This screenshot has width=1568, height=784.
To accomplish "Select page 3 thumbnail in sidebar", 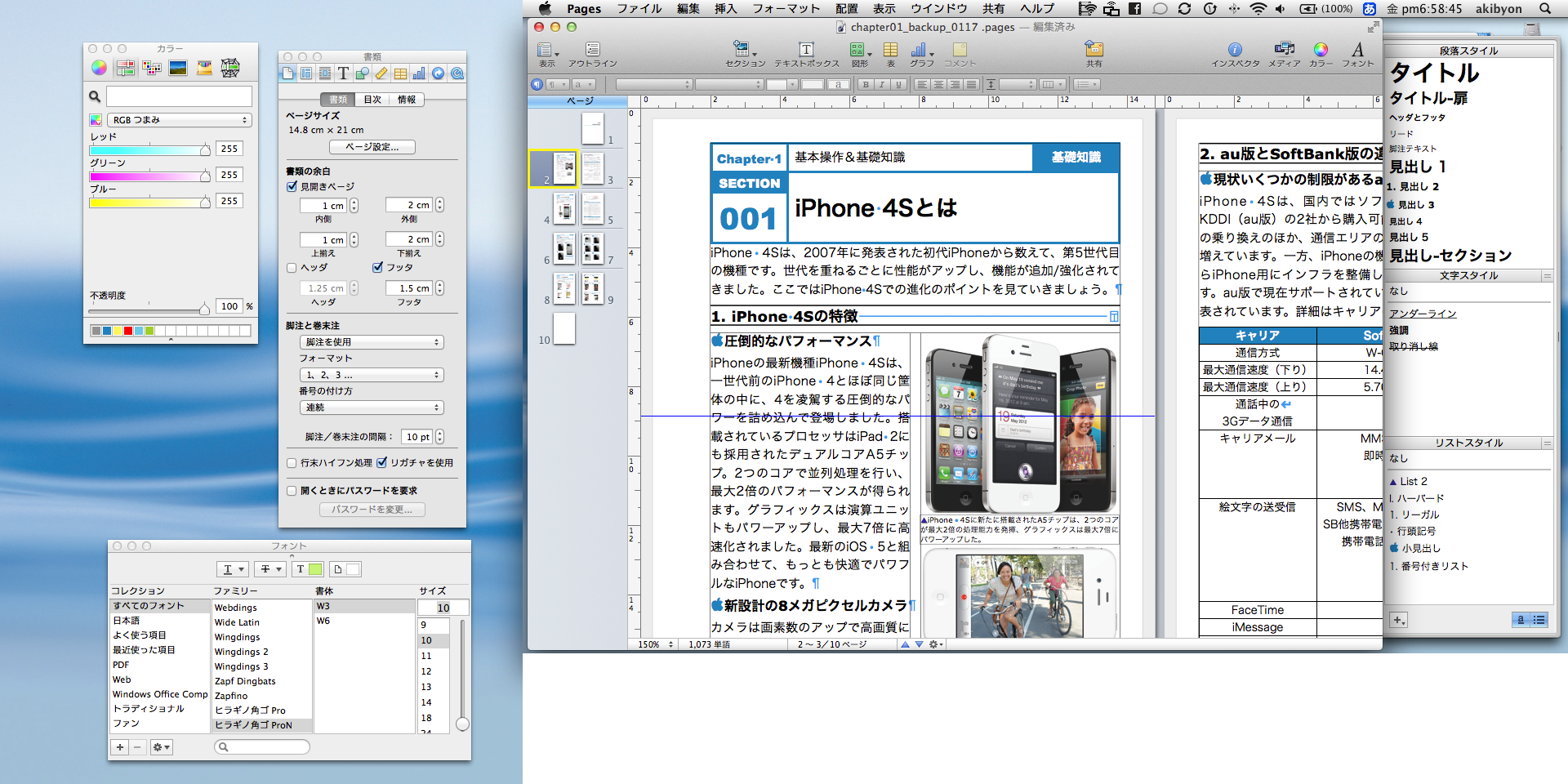I will tap(593, 168).
